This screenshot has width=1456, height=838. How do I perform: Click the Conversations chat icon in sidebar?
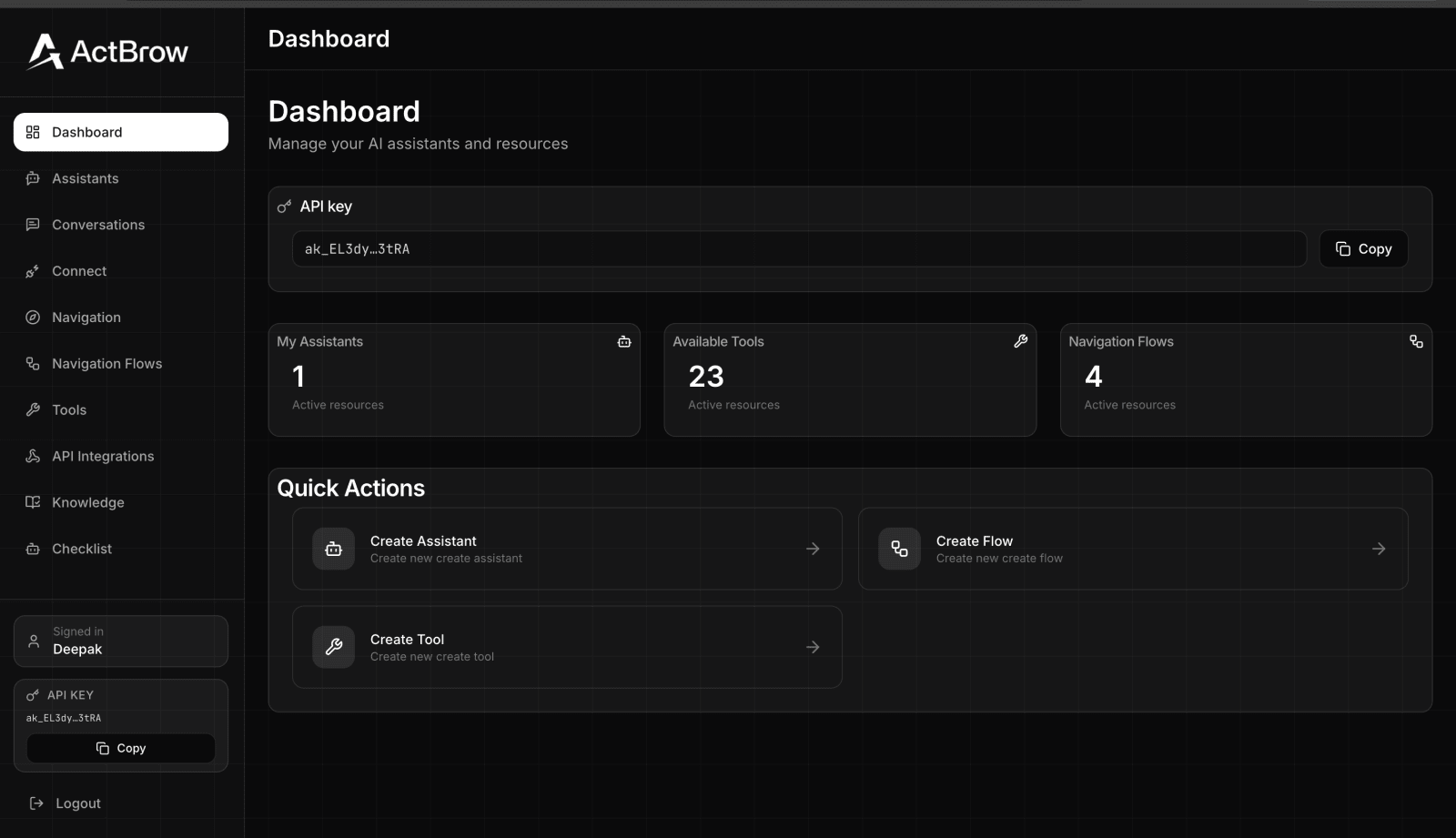point(33,225)
